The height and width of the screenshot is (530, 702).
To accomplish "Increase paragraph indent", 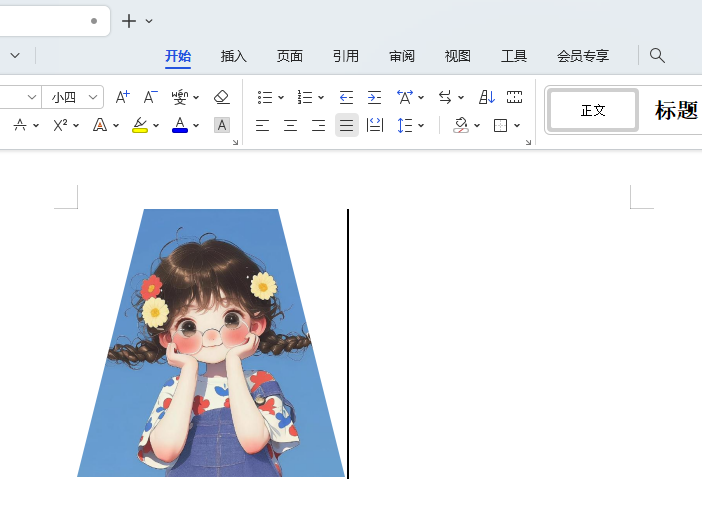I will coord(374,97).
